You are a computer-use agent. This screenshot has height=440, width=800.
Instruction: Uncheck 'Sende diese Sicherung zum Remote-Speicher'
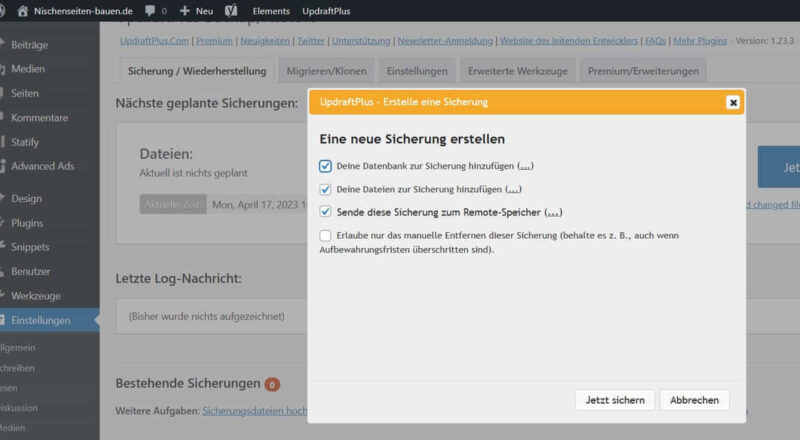(x=325, y=212)
